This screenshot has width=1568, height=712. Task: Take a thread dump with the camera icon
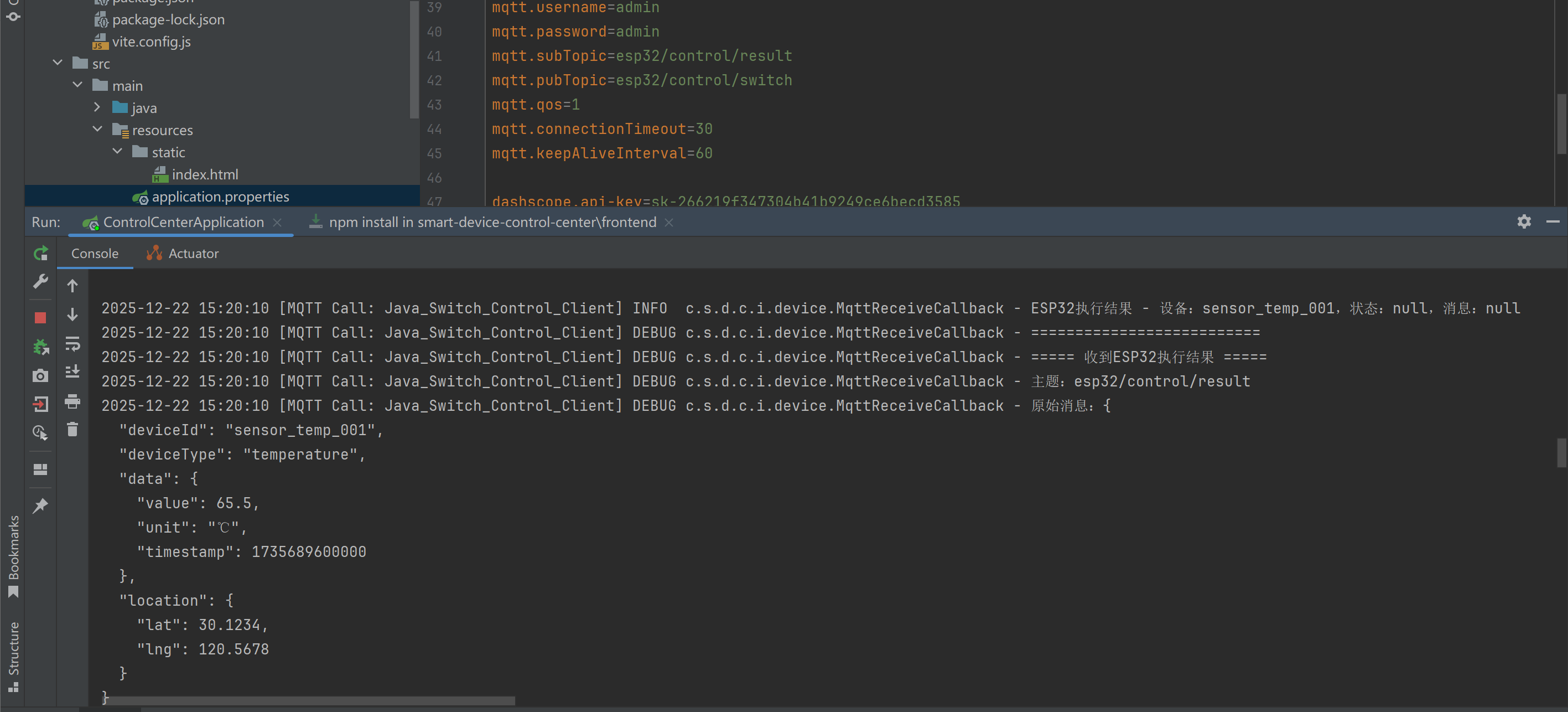tap(40, 376)
